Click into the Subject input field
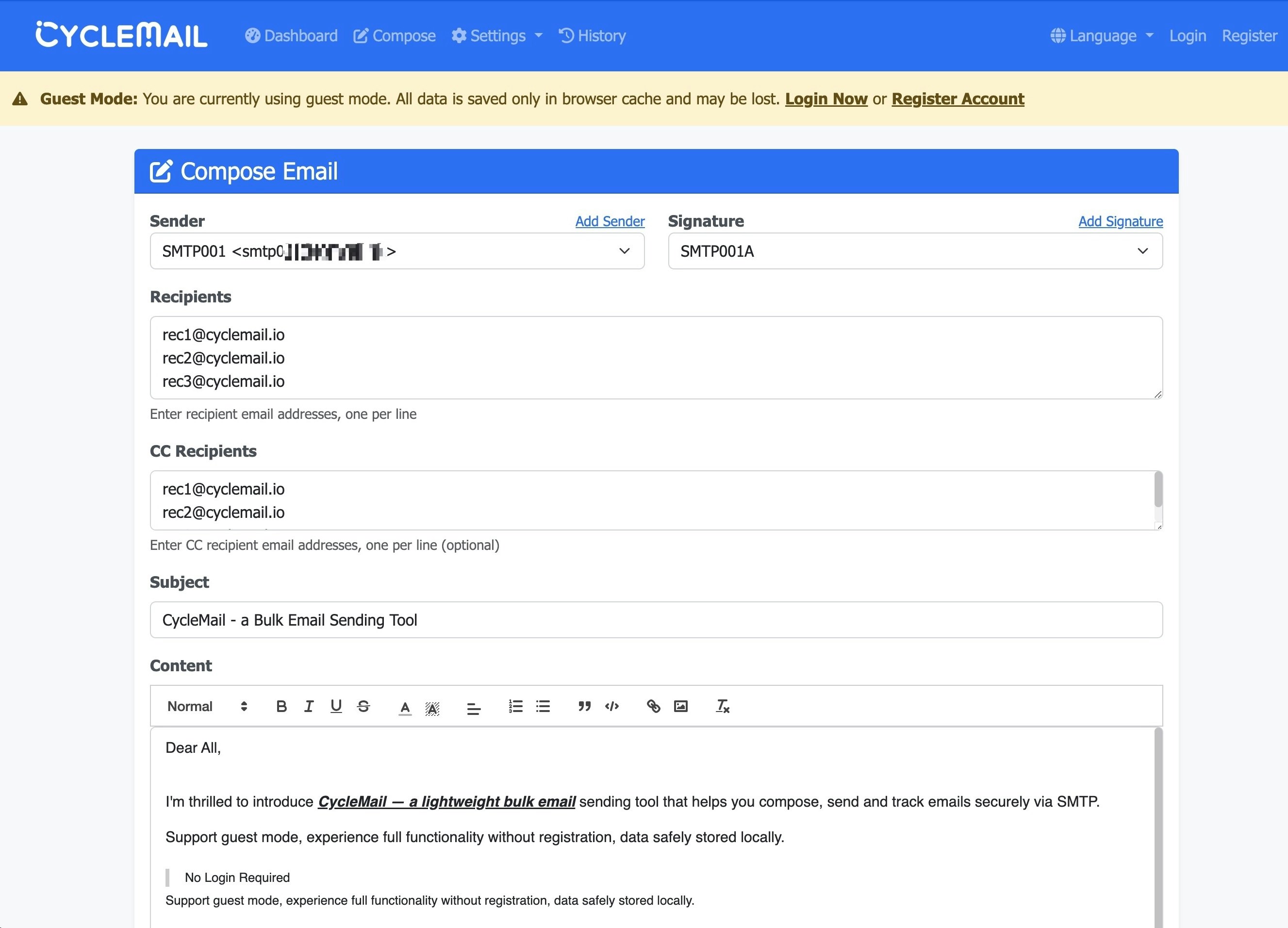Image resolution: width=1288 pixels, height=928 pixels. (x=656, y=620)
